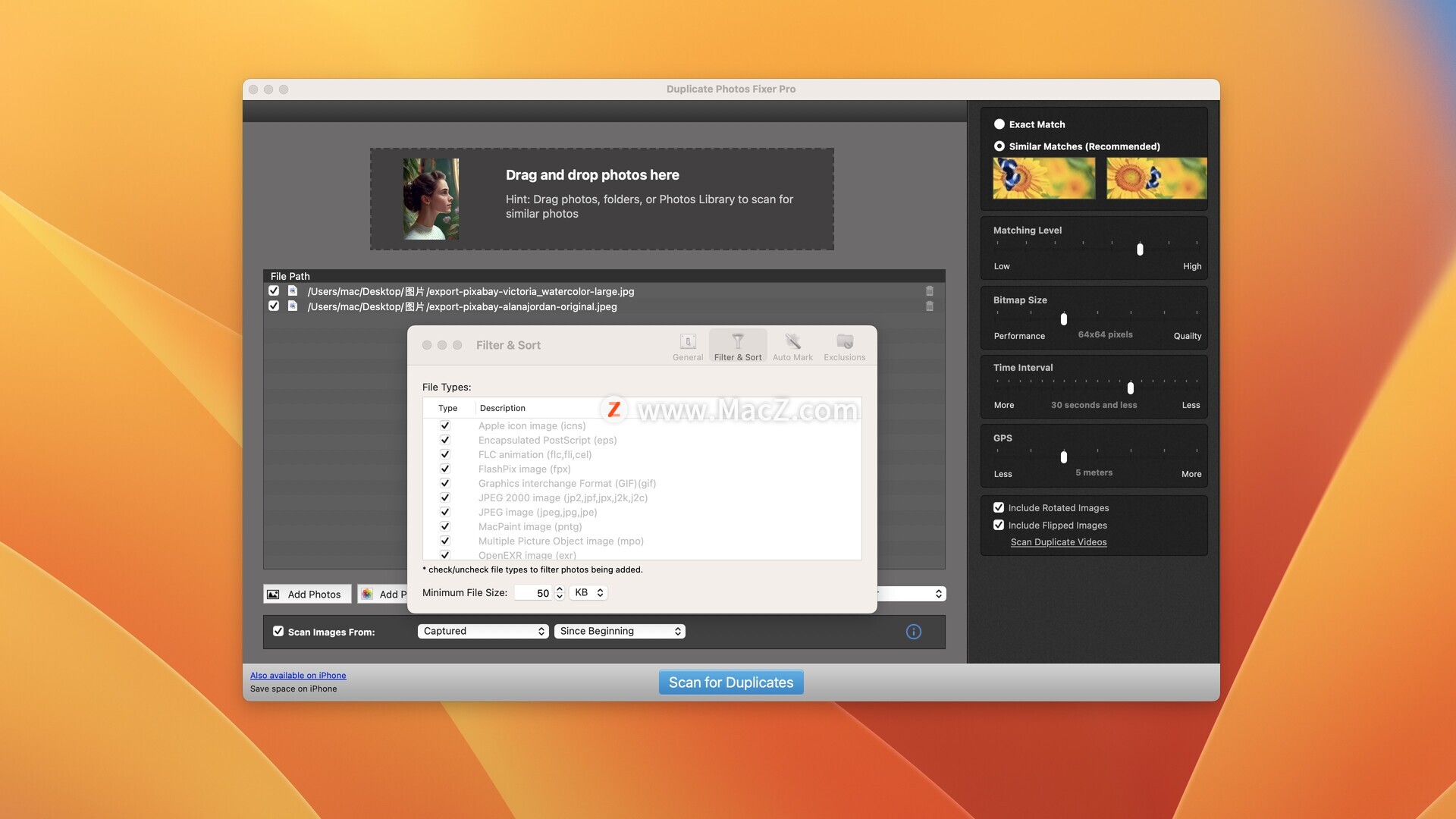
Task: Uncheck Apple icon image (icns) type
Action: [x=445, y=426]
